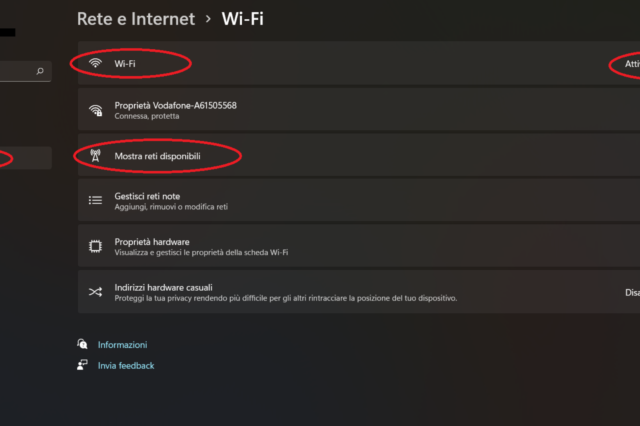Open the Informazioni link

(122, 344)
